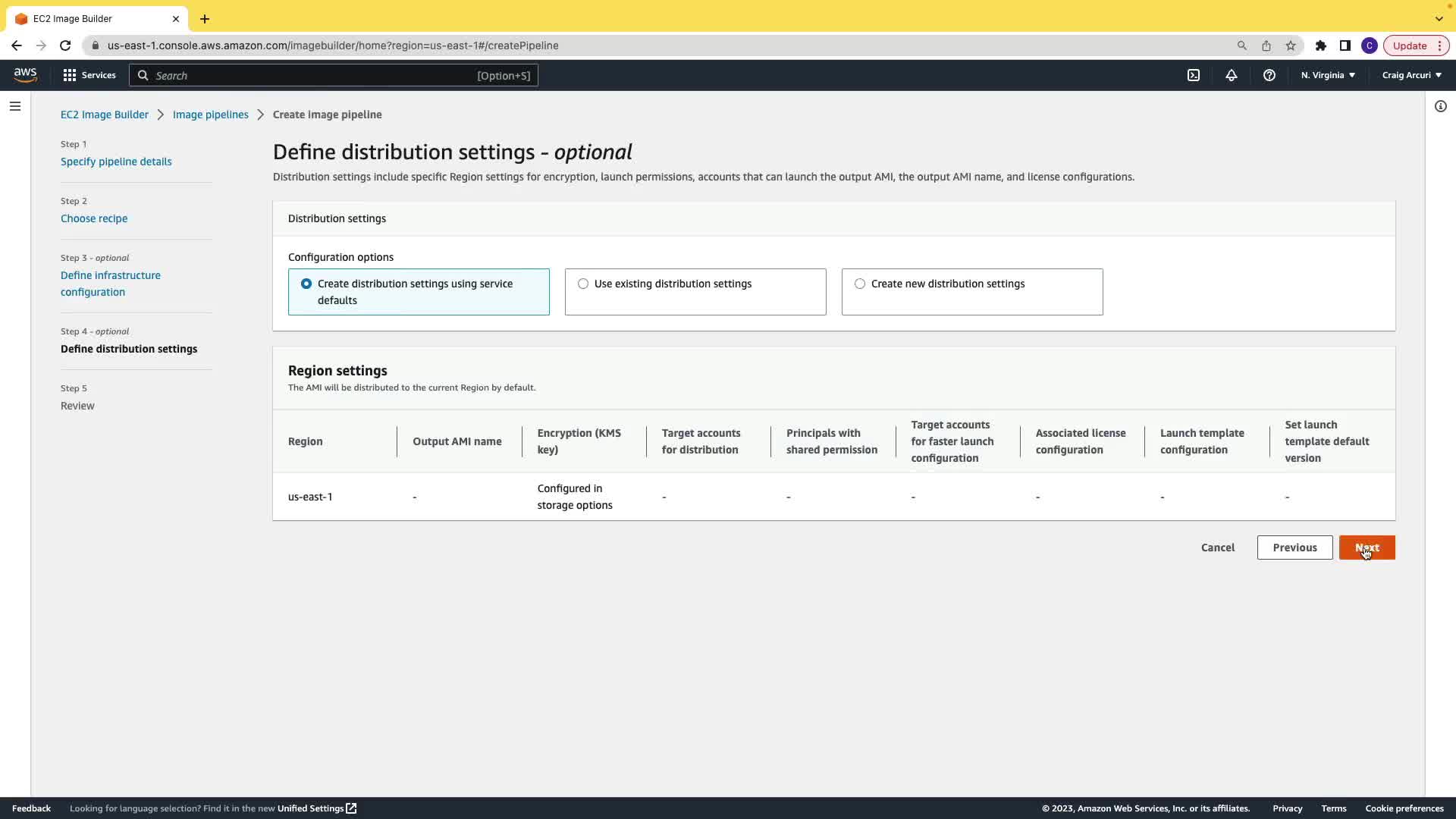Select Create new distribution settings option

coord(860,284)
